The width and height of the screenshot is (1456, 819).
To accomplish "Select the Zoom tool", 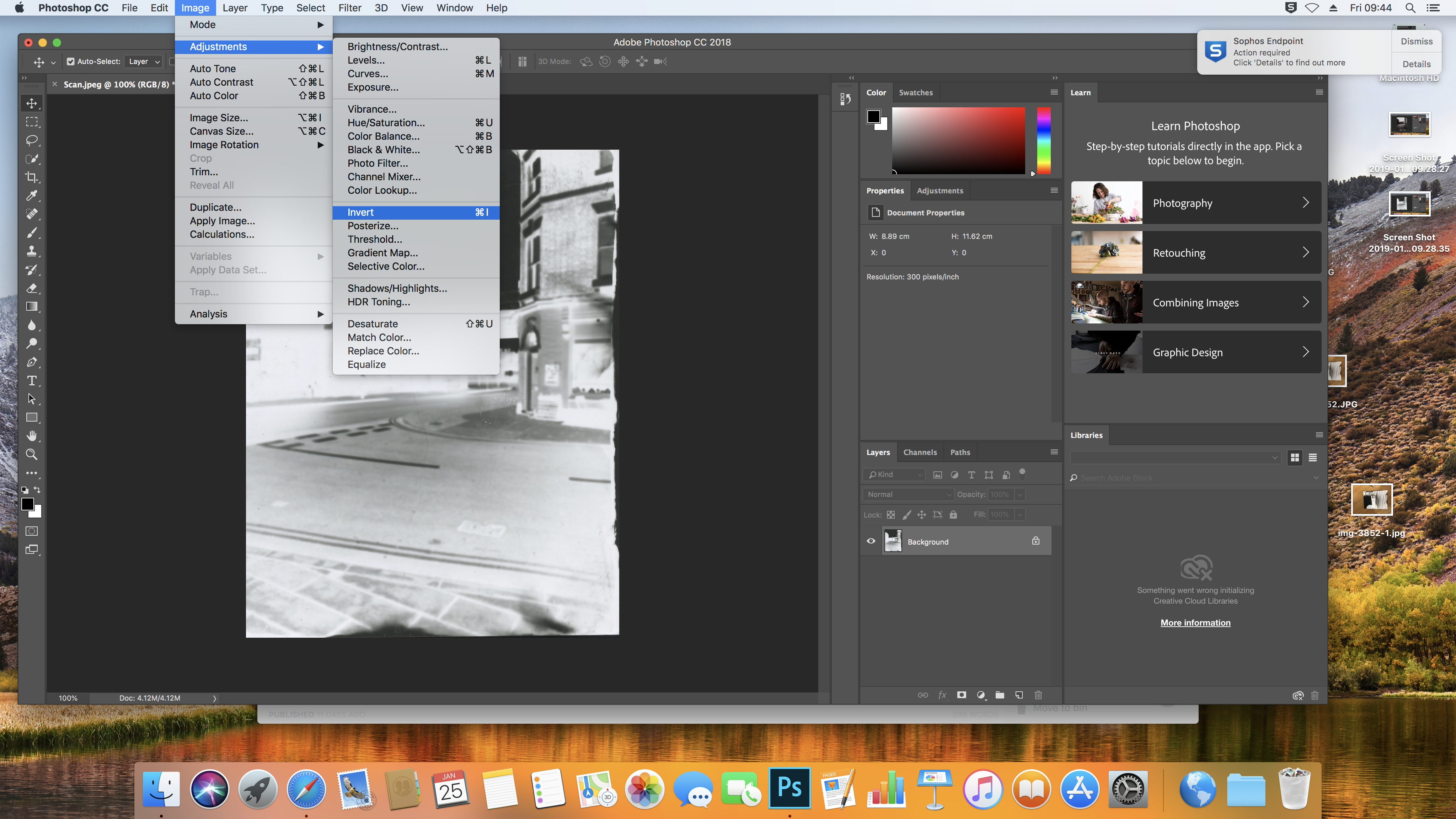I will 32,454.
